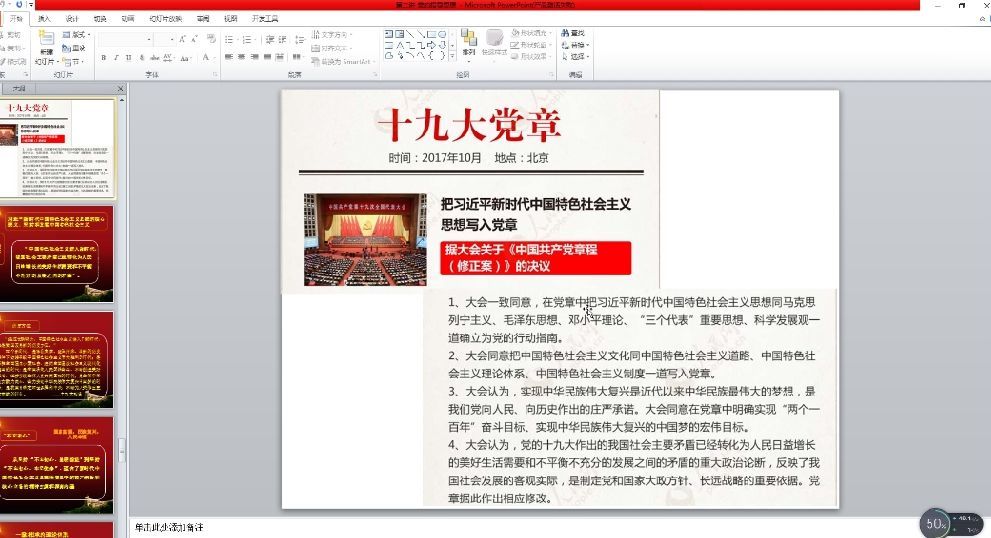Open the Quick Styles (快速样式) gallery

pos(494,42)
